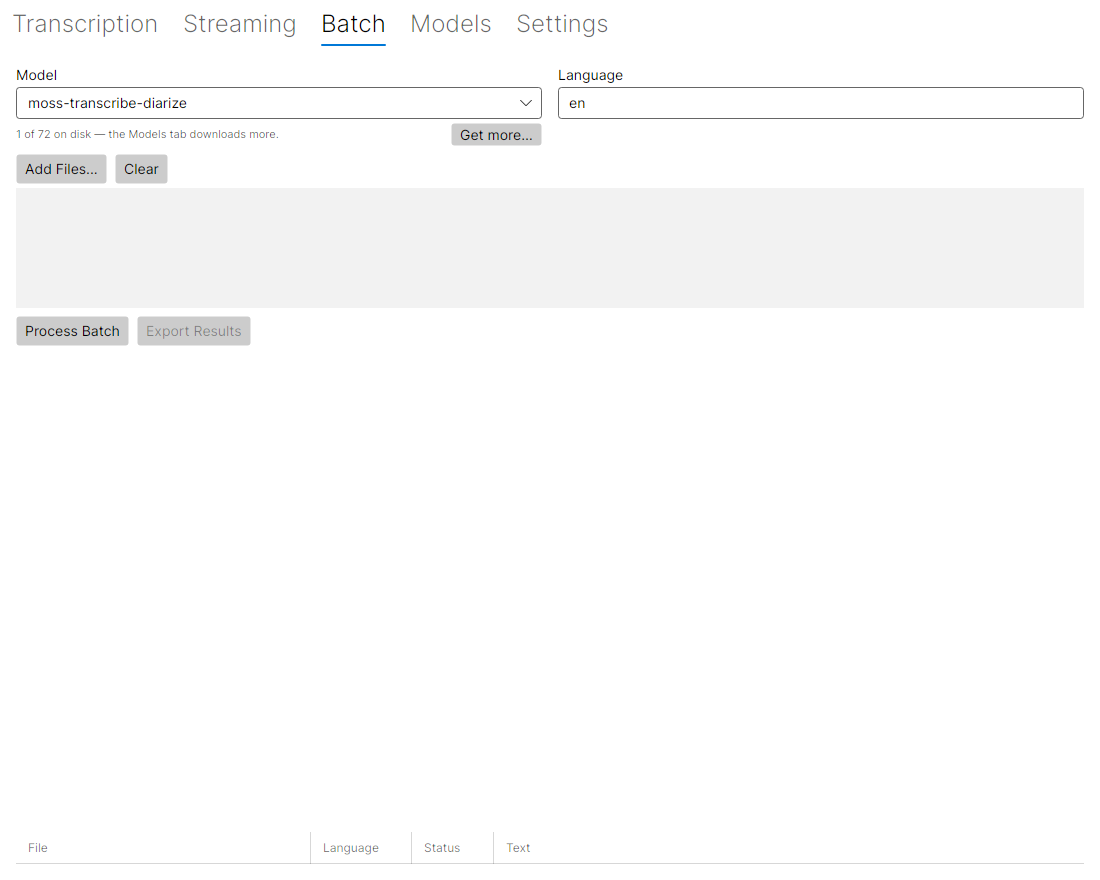1100x880 pixels.
Task: Click the Model field label
Action: (x=36, y=75)
